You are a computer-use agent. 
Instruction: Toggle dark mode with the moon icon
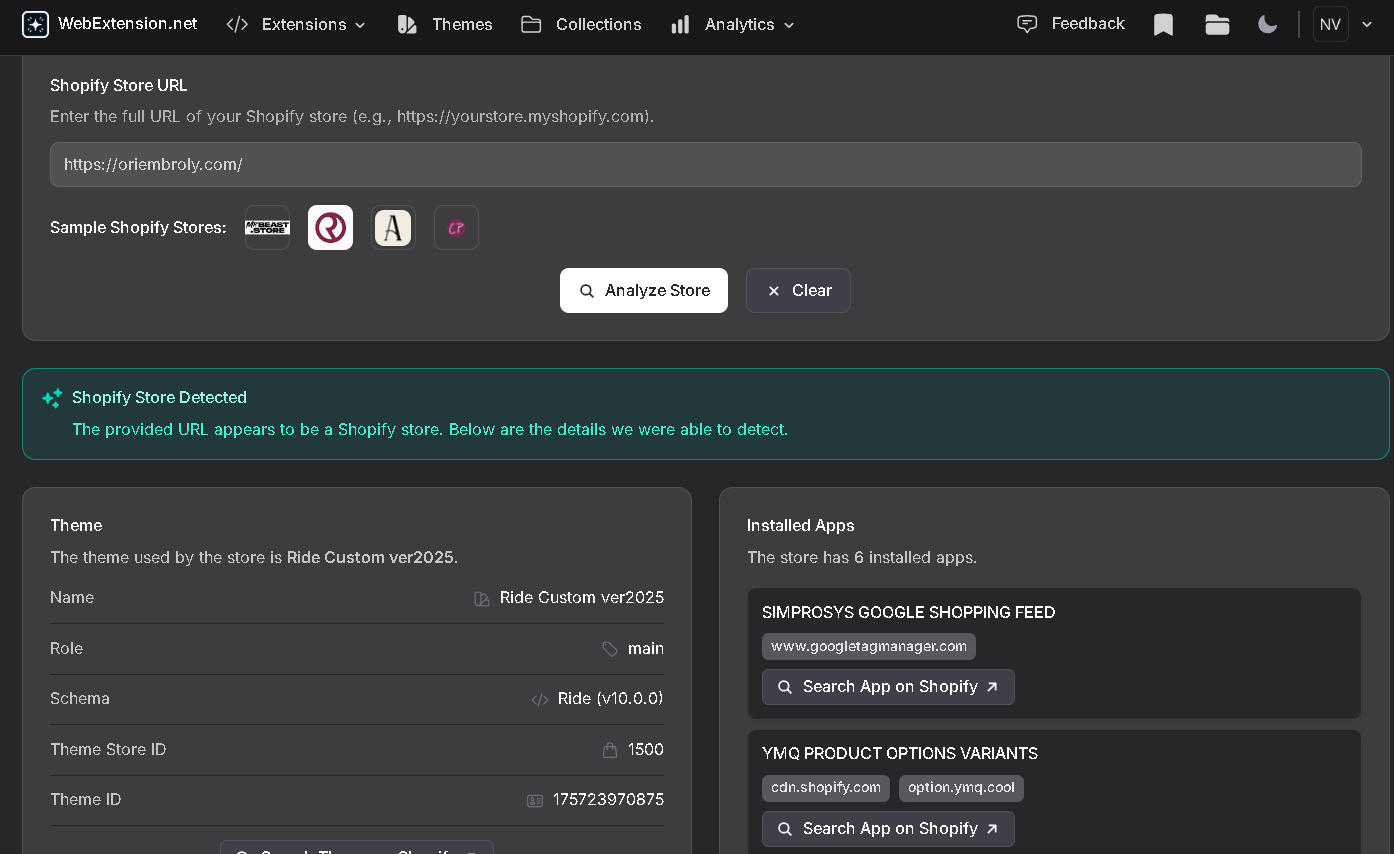(1268, 24)
